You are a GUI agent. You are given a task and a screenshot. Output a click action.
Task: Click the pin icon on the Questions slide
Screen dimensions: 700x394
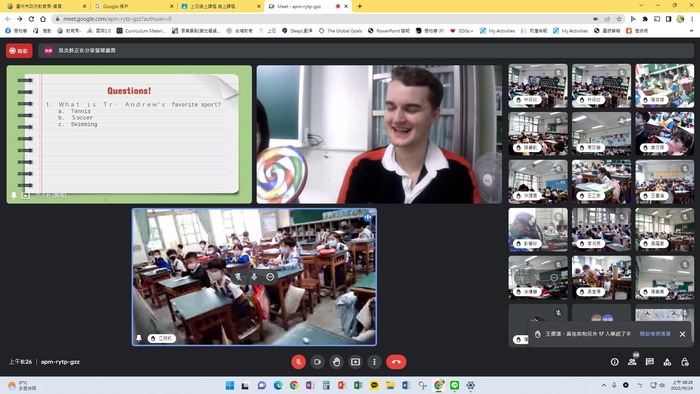pyautogui.click(x=14, y=195)
